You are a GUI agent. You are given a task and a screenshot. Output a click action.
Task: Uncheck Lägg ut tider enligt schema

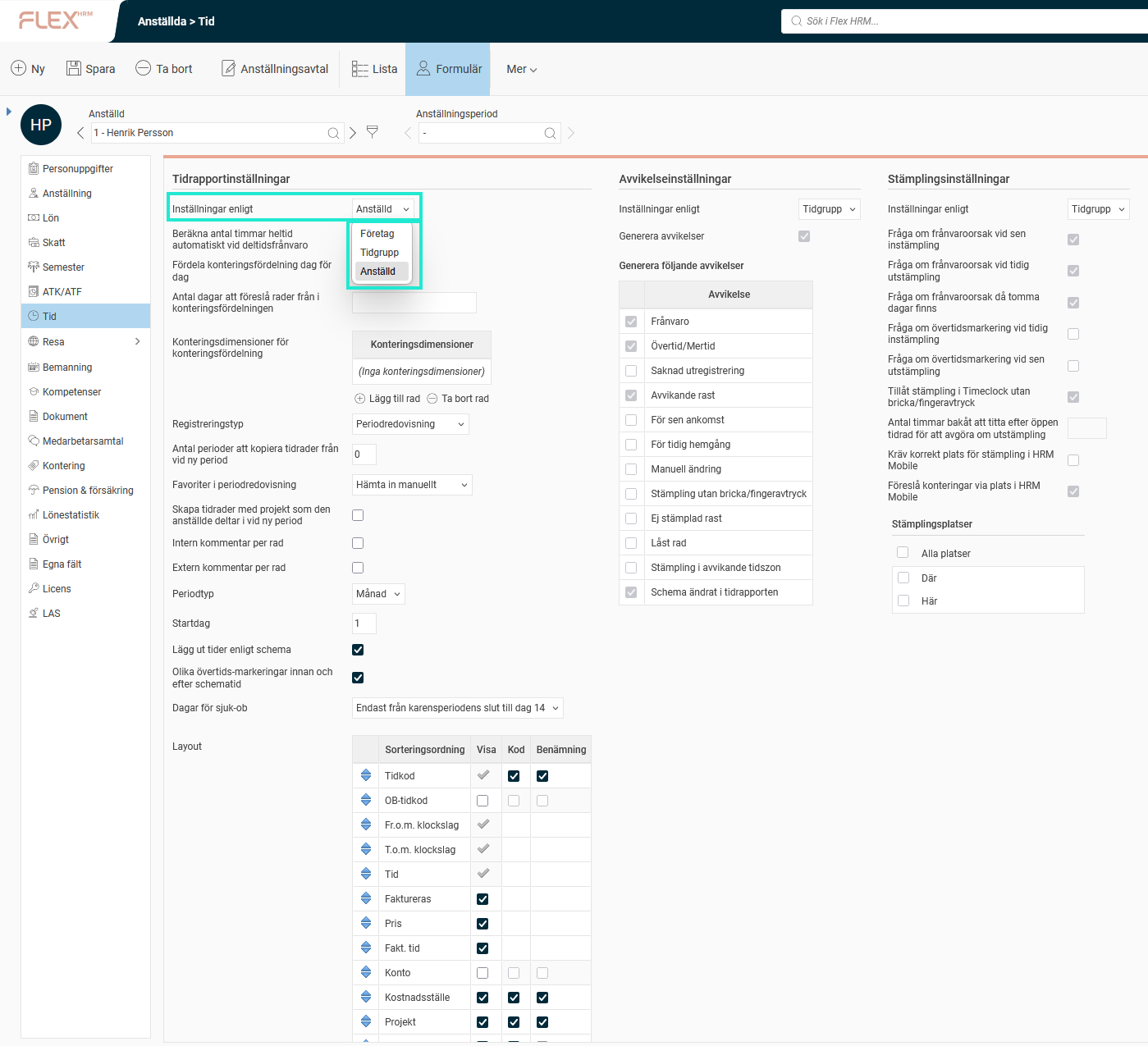click(358, 650)
